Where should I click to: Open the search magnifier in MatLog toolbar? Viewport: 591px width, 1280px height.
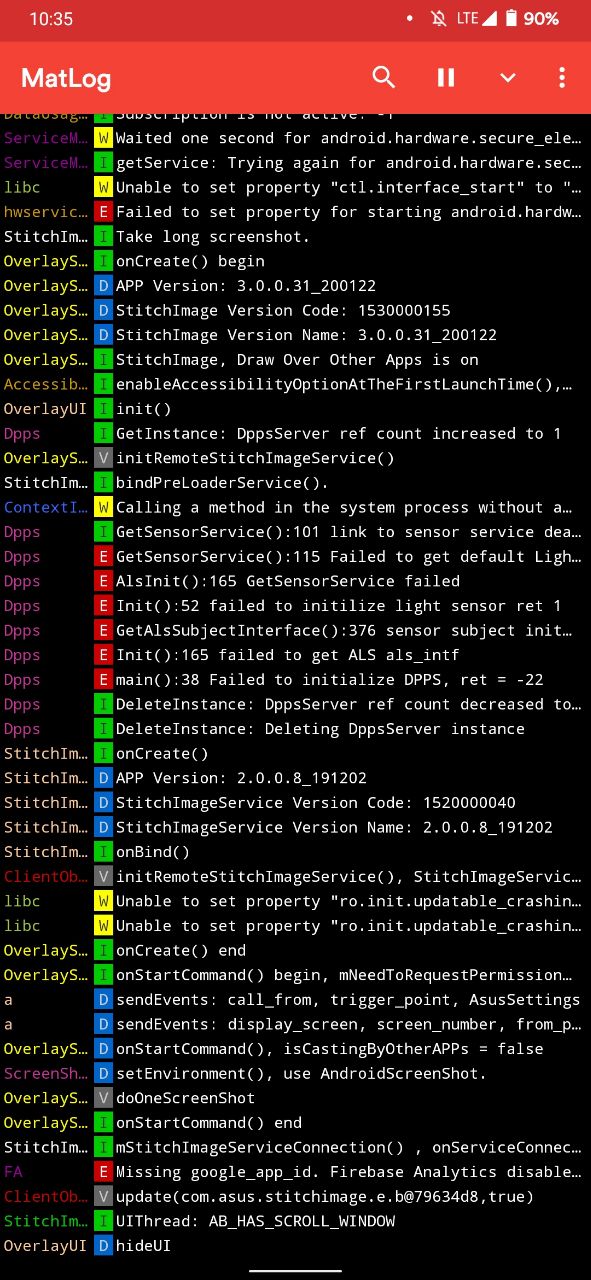384,77
